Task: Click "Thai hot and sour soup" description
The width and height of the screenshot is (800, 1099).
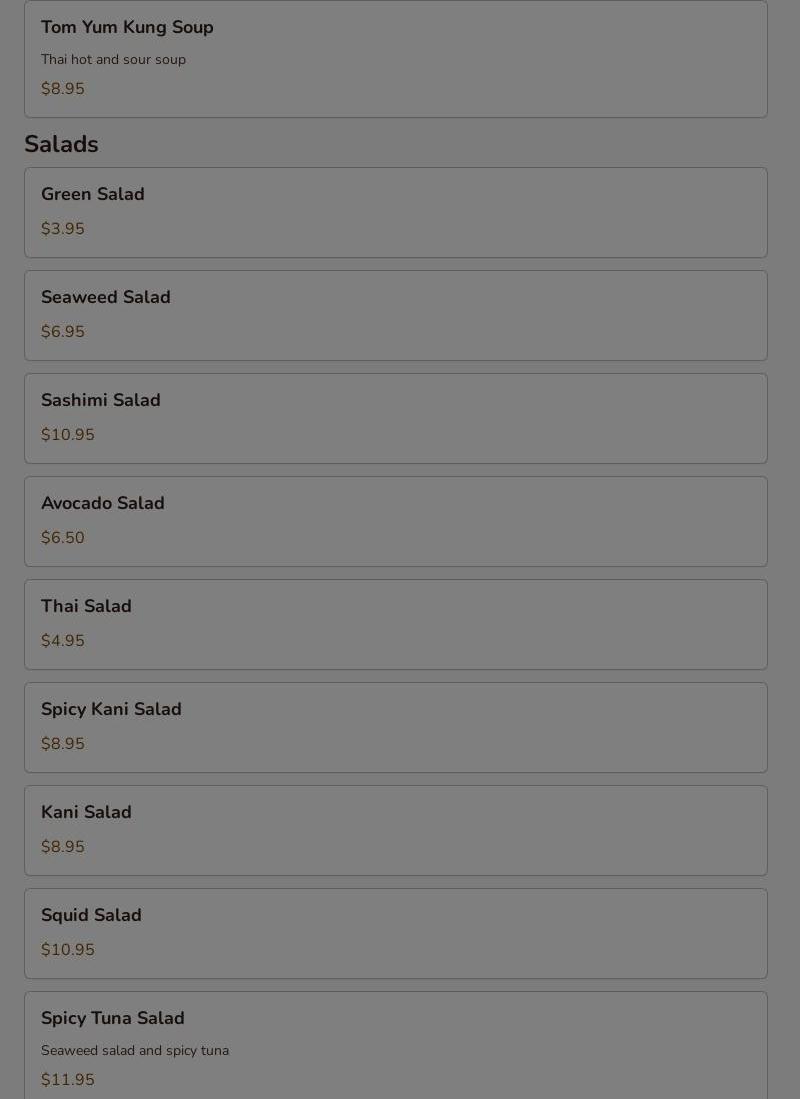Action: (x=113, y=60)
